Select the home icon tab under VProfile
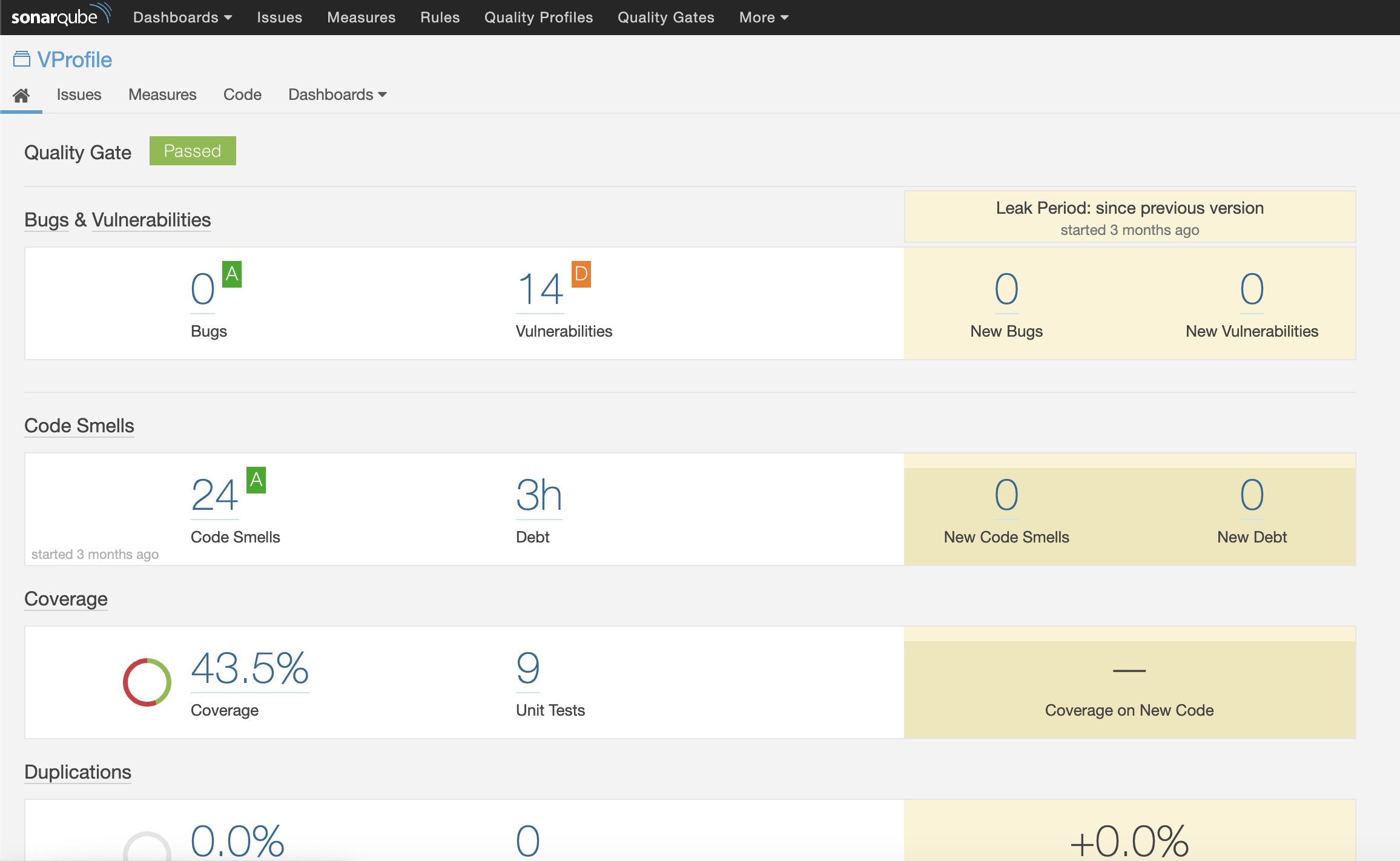1400x861 pixels. (x=21, y=94)
